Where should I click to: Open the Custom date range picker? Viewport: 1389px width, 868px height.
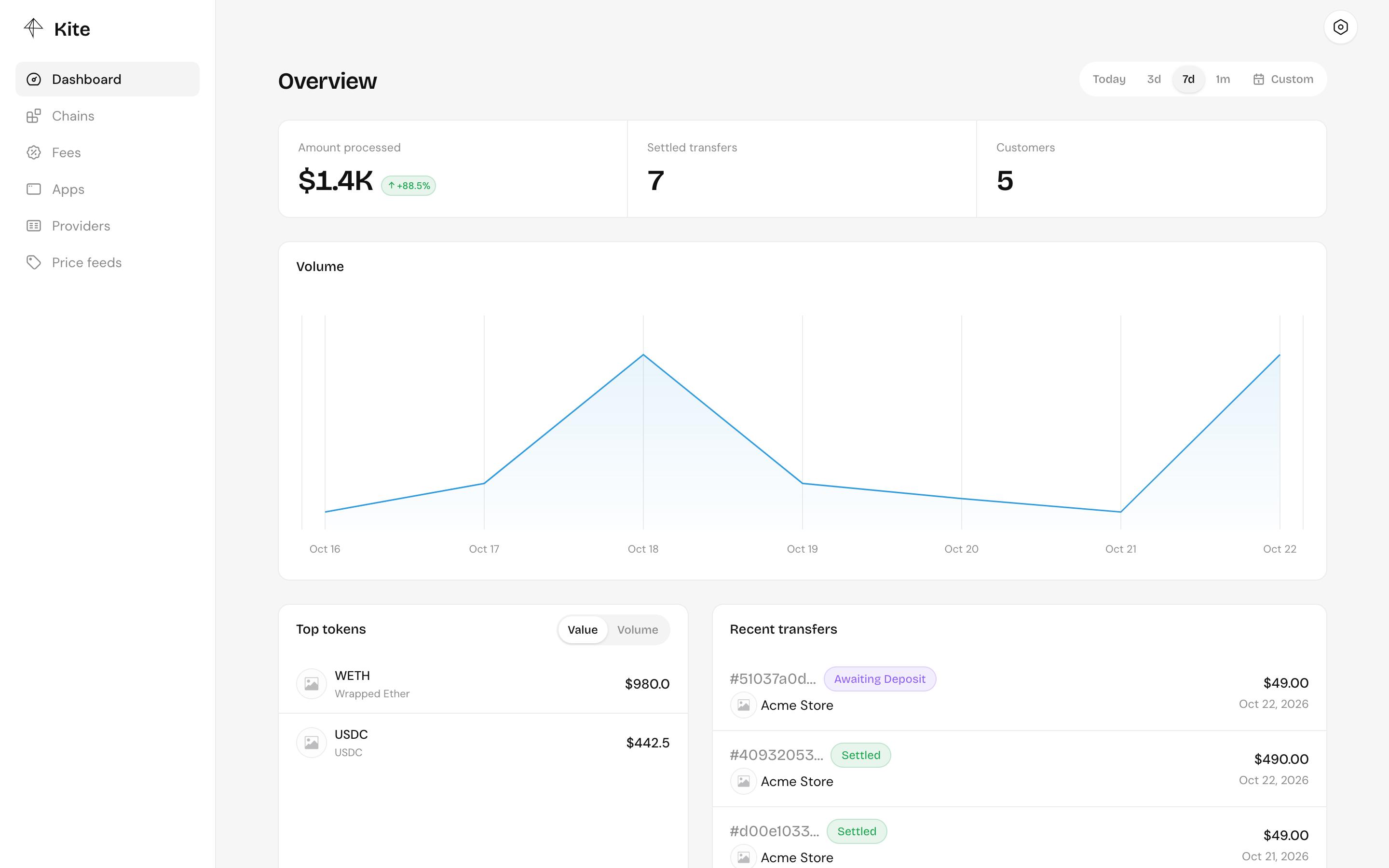(x=1283, y=79)
